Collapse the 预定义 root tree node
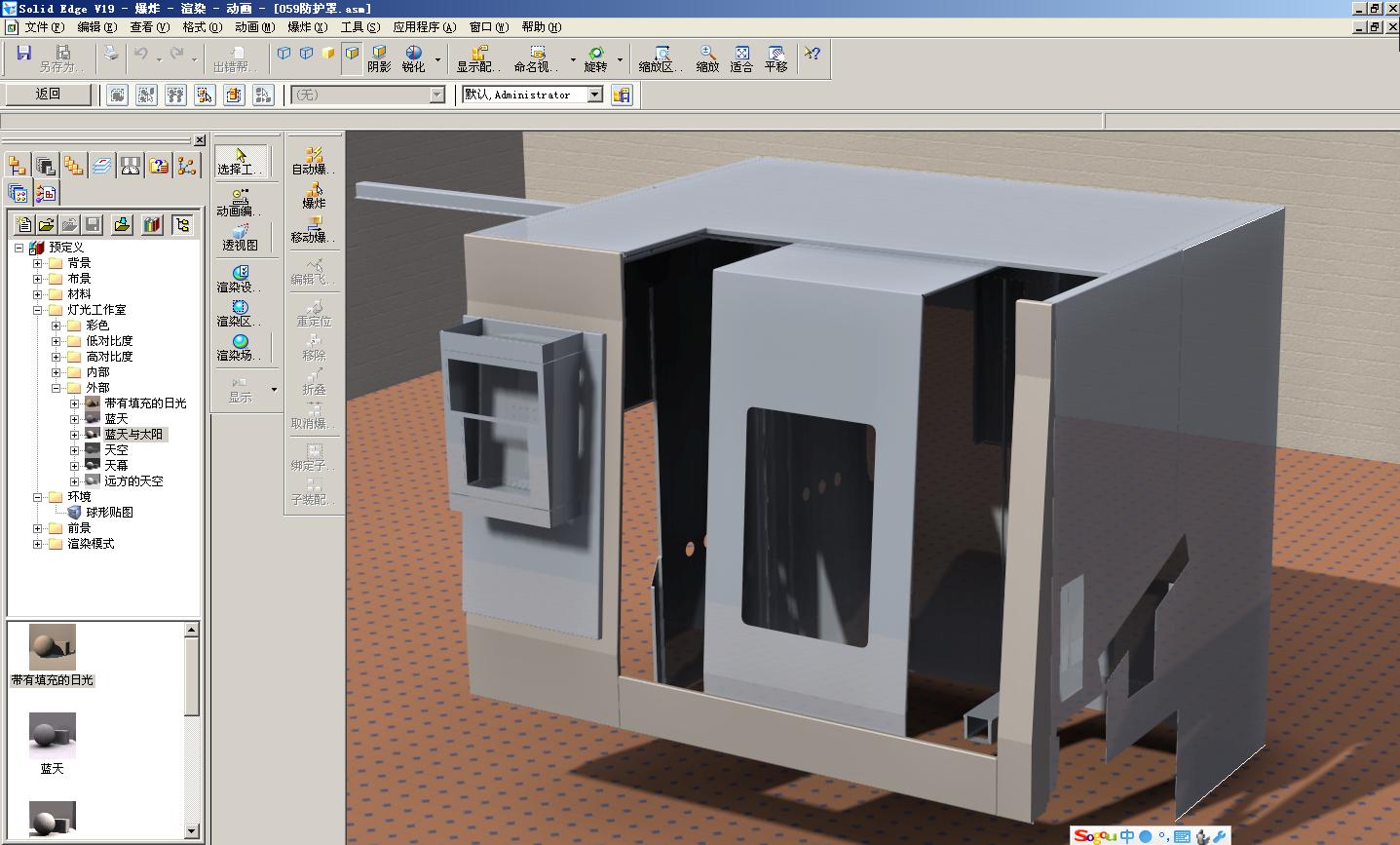Image resolution: width=1400 pixels, height=845 pixels. pyautogui.click(x=19, y=248)
